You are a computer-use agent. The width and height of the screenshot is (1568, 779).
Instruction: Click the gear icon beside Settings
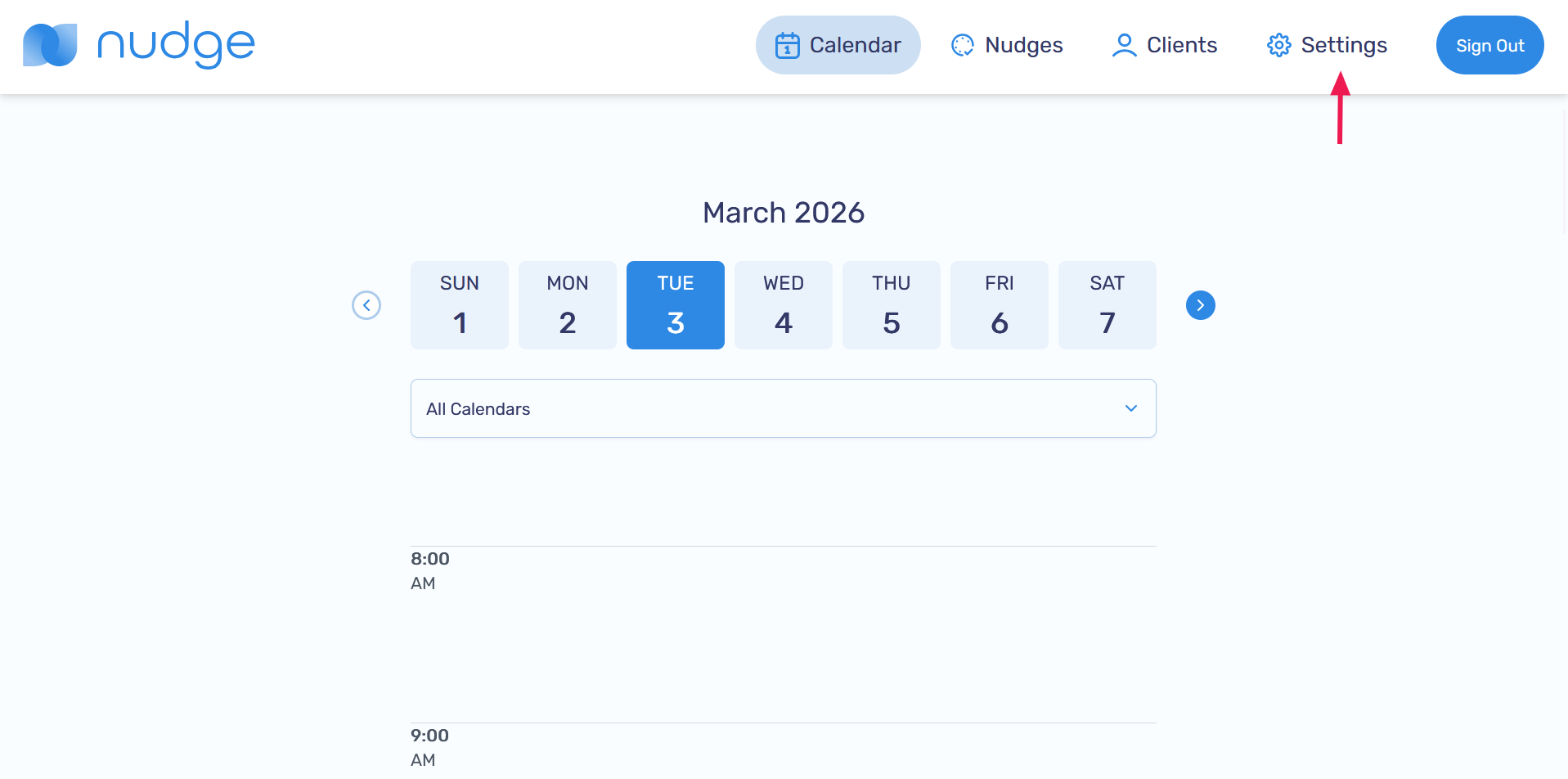point(1278,45)
